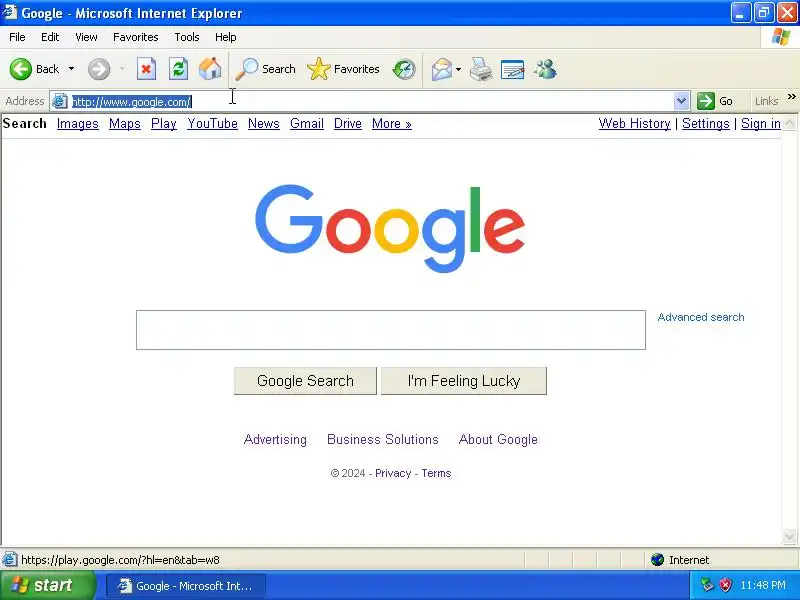Click the Business Solutions link
Image resolution: width=800 pixels, height=600 pixels.
click(383, 439)
